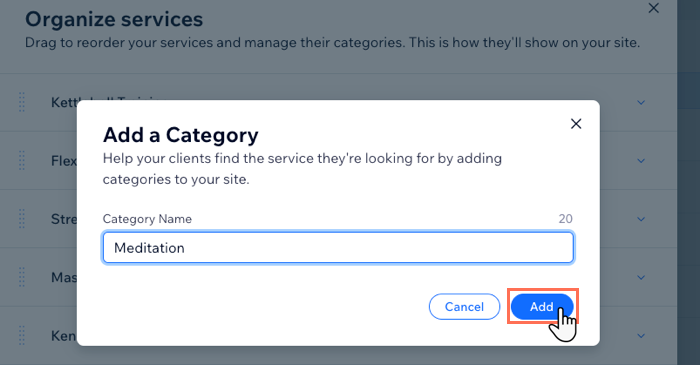Expand the Kettlebell row chevron
This screenshot has width=700, height=365.
click(x=641, y=103)
